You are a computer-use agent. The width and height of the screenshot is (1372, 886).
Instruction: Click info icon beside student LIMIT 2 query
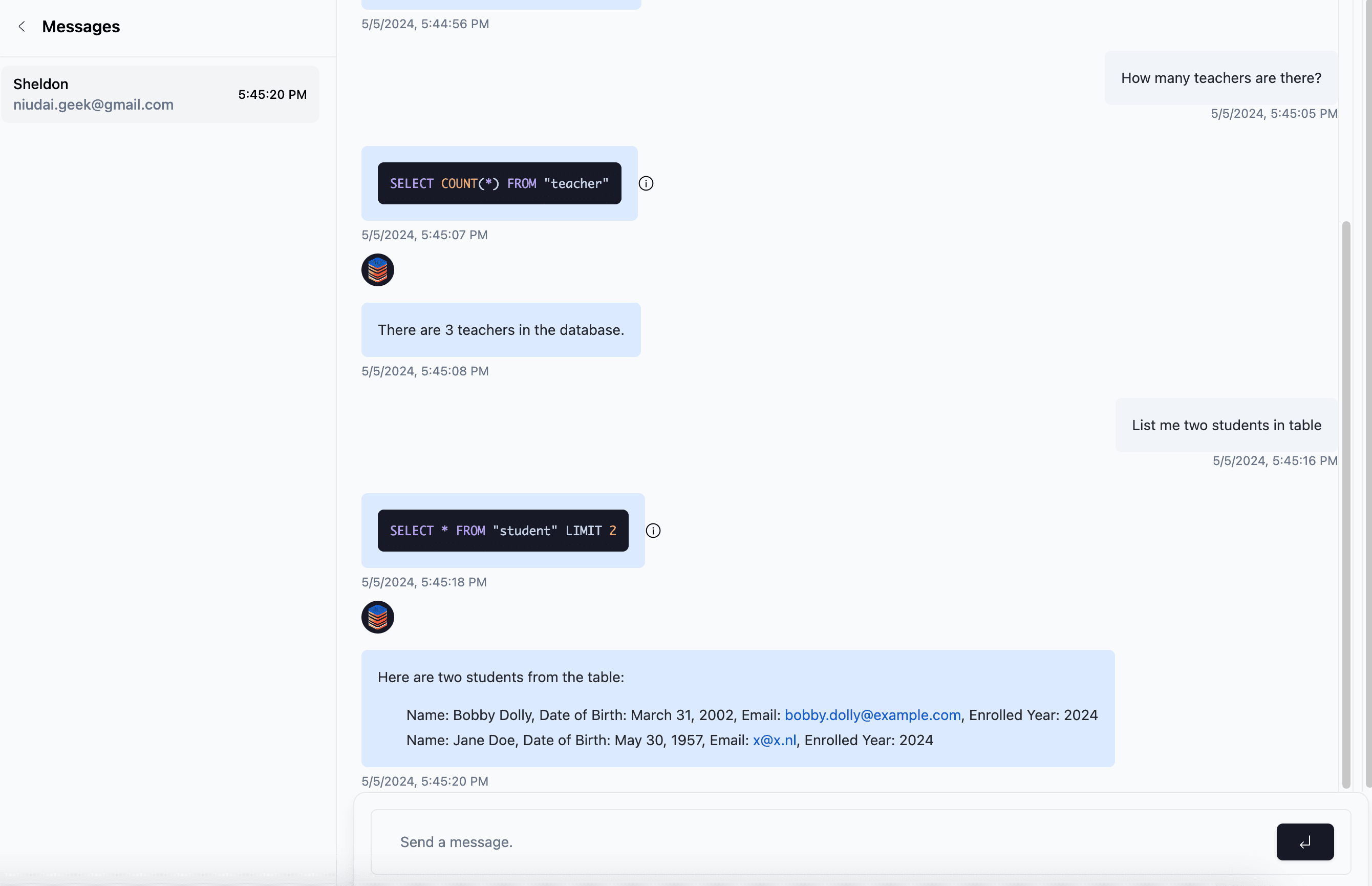coord(653,531)
